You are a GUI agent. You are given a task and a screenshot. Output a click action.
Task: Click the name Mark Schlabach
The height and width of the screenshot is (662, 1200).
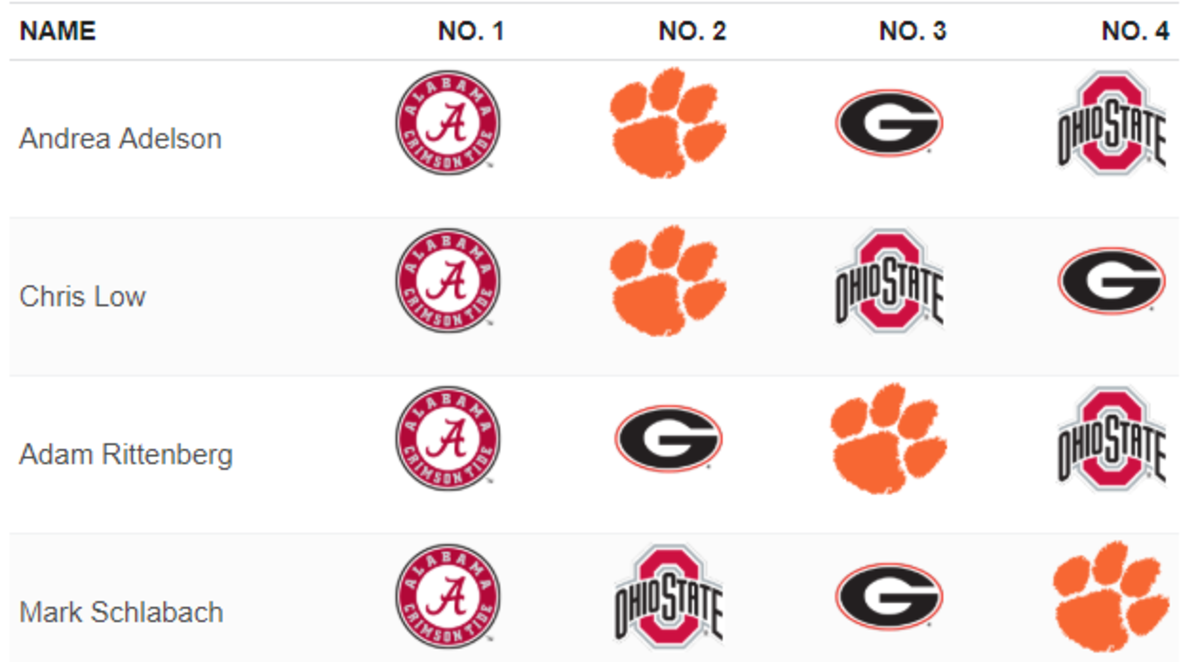pyautogui.click(x=121, y=612)
